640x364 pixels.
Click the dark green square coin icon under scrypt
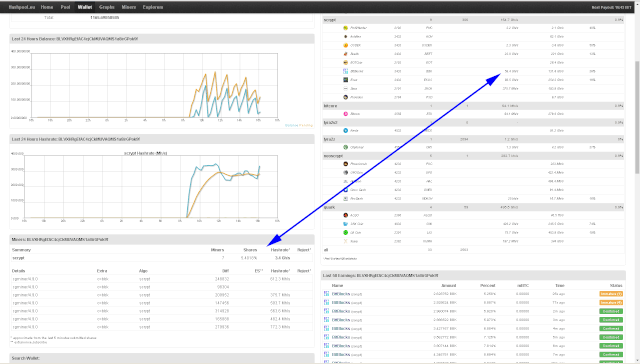pyautogui.click(x=345, y=80)
